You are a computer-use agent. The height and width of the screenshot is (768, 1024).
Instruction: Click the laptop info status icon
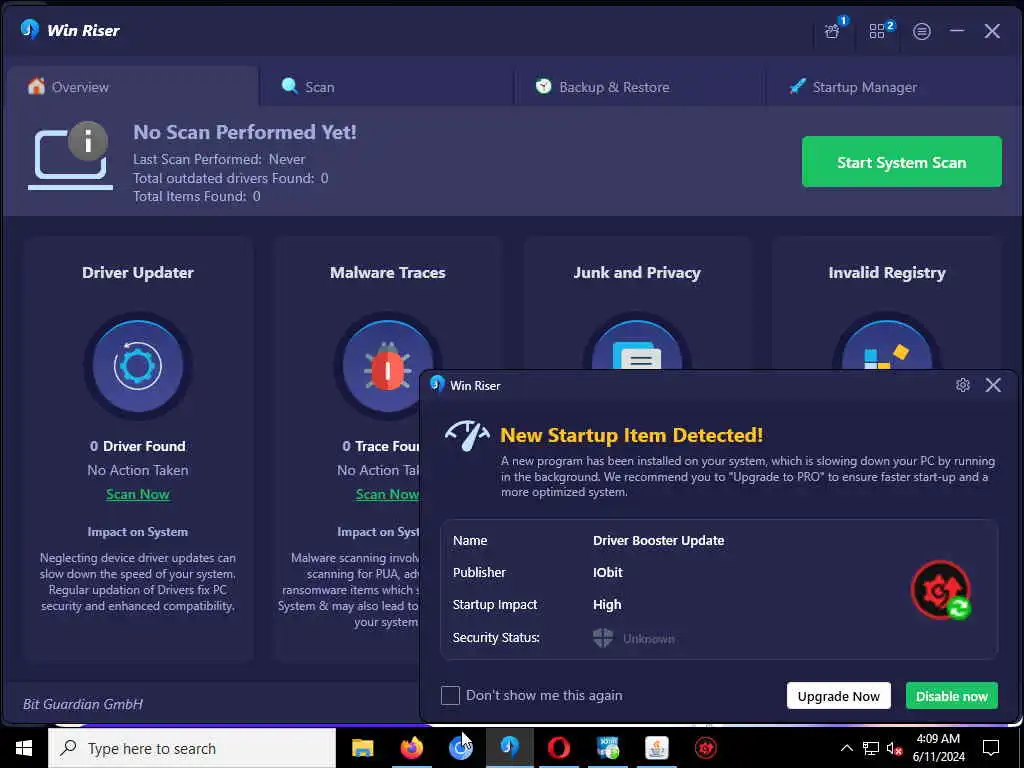coord(71,155)
